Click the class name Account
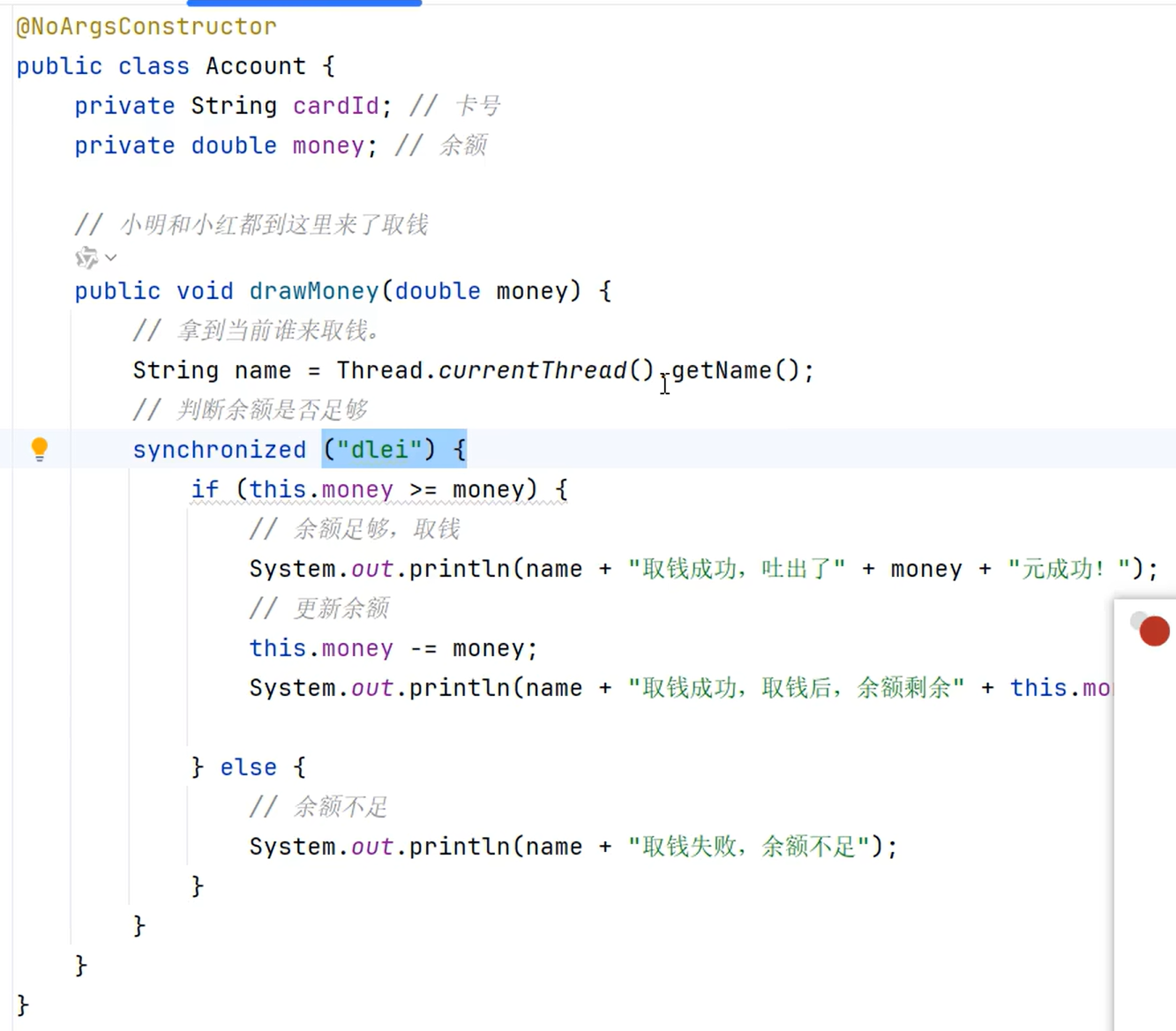Image resolution: width=1176 pixels, height=1031 pixels. [x=256, y=66]
